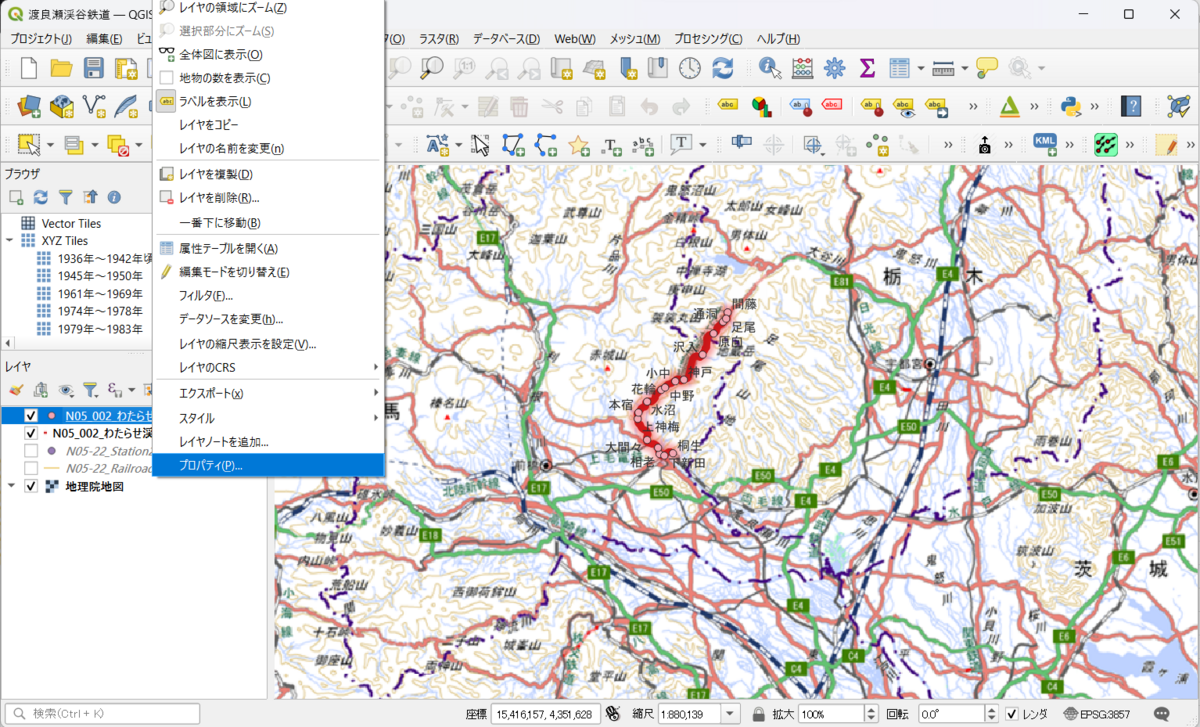Click the 検索 locator search box
This screenshot has height=727, width=1200.
tap(101, 714)
